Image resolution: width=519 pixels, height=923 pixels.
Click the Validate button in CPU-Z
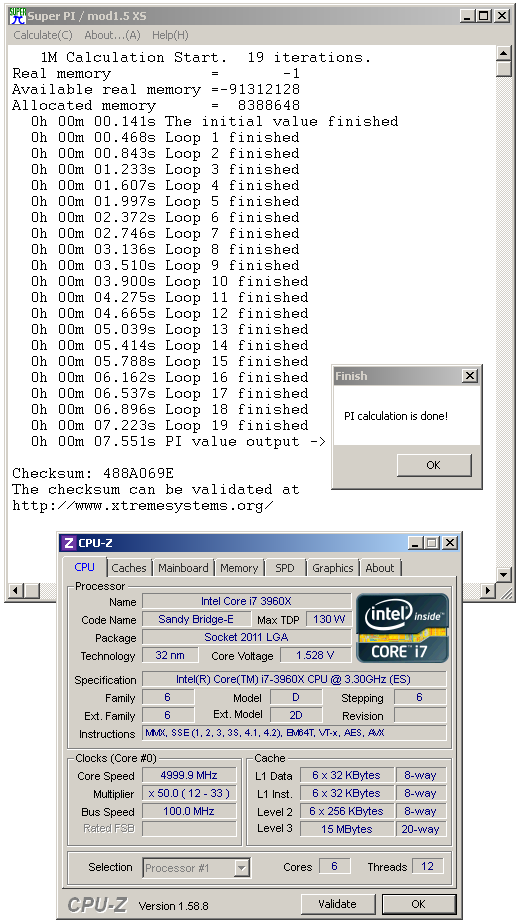point(338,904)
